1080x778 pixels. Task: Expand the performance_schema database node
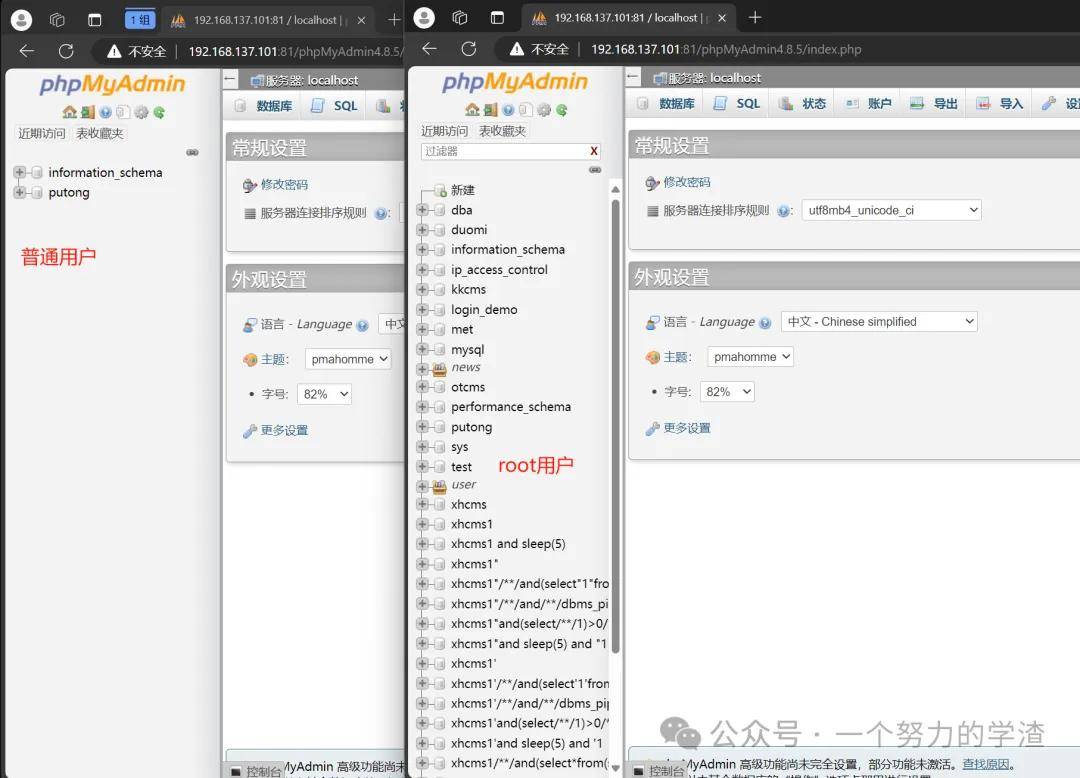(422, 407)
